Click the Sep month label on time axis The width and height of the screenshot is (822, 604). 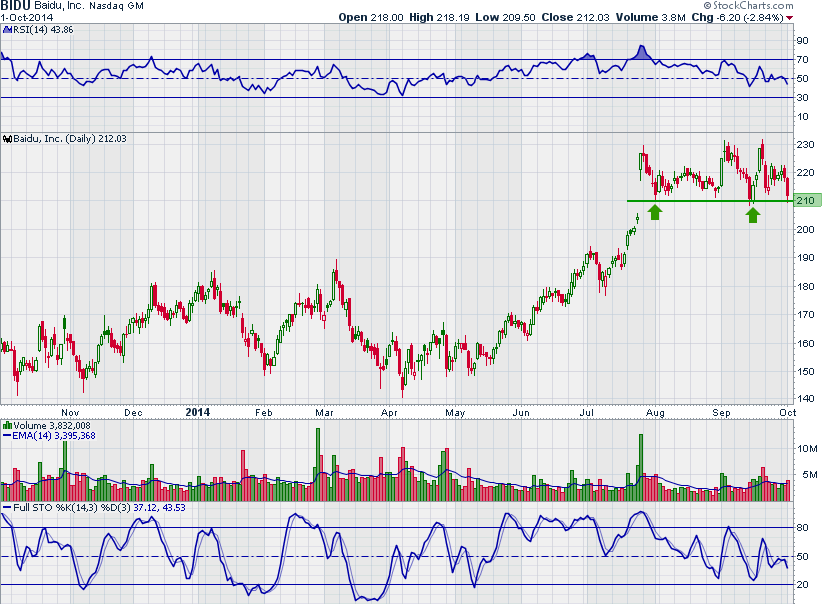721,413
